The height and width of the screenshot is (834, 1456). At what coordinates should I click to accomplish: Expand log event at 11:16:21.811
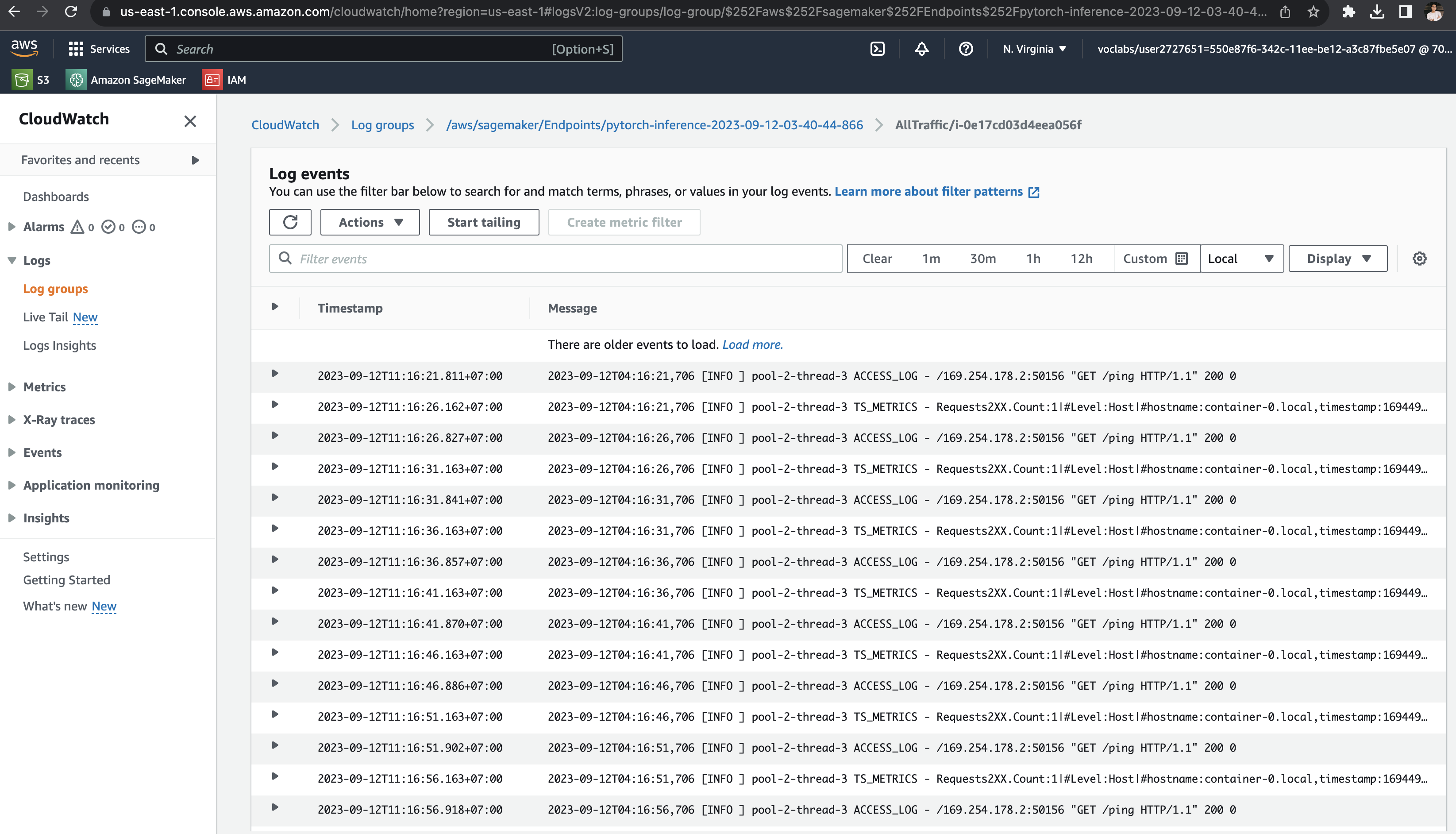(275, 374)
